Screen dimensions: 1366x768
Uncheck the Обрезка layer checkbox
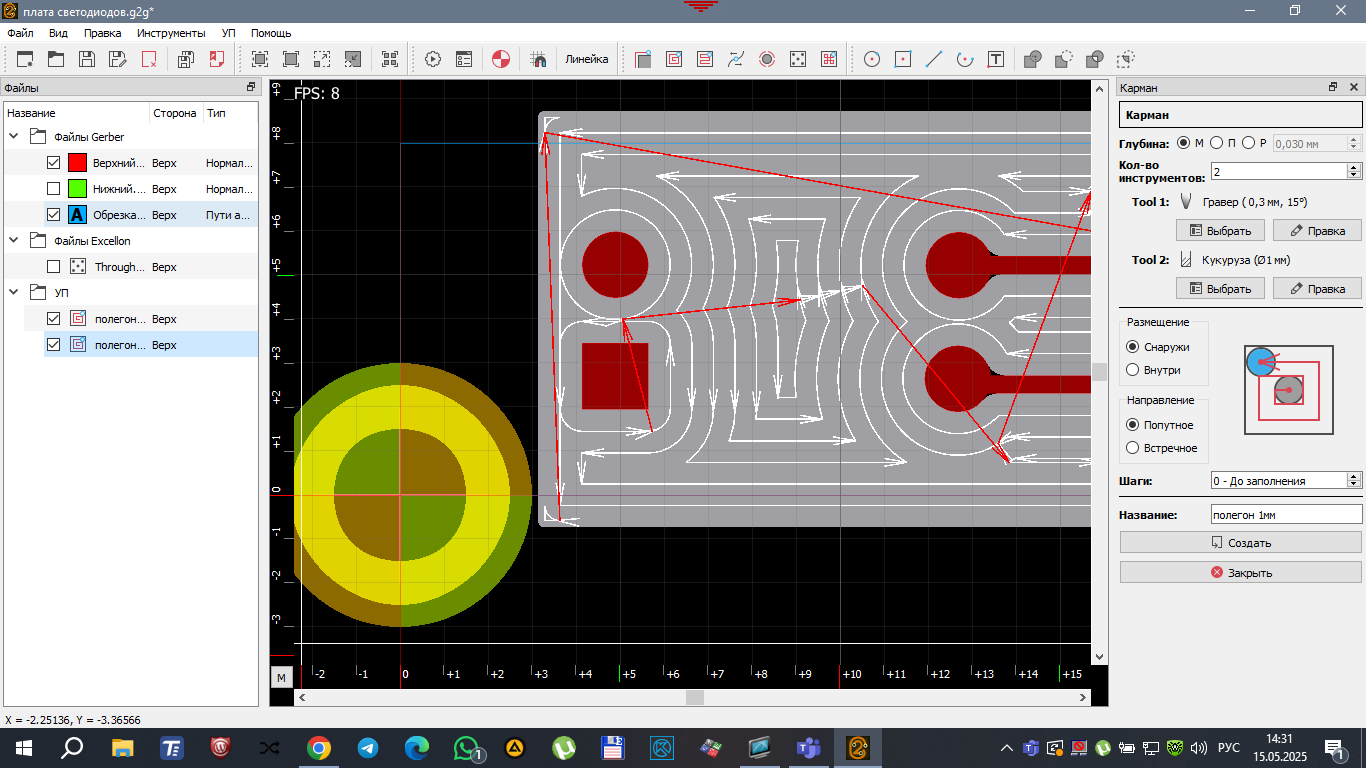[x=54, y=215]
